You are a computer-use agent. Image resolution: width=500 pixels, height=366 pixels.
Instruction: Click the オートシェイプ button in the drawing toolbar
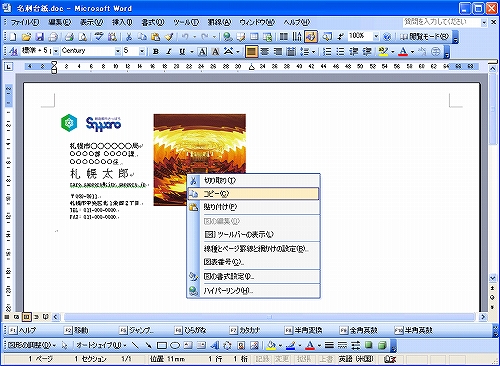click(101, 345)
